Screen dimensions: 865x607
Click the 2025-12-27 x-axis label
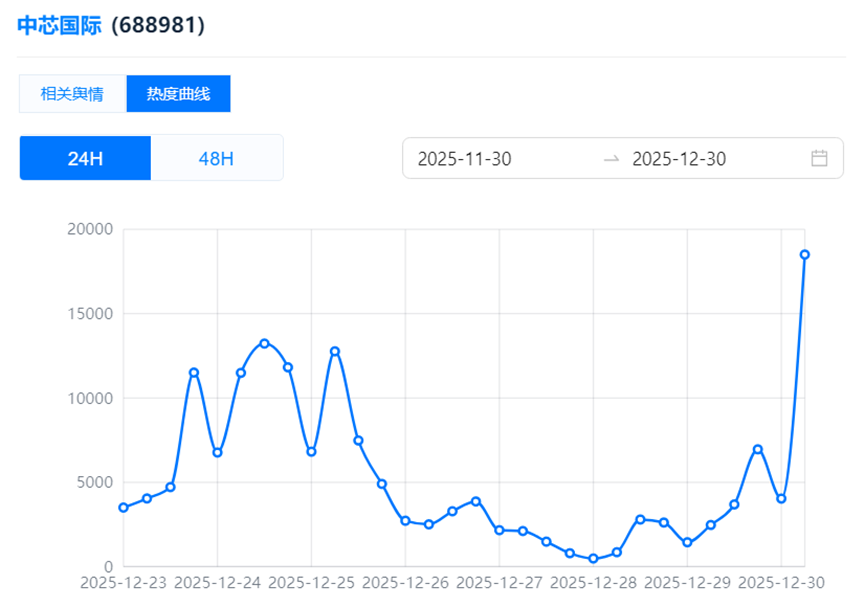(x=500, y=583)
